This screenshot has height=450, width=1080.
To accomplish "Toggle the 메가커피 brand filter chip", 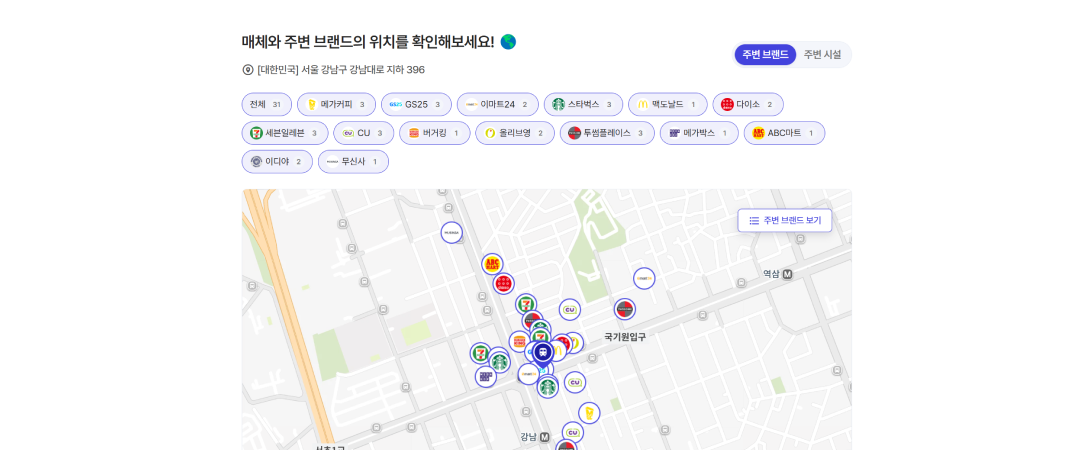I will point(336,105).
